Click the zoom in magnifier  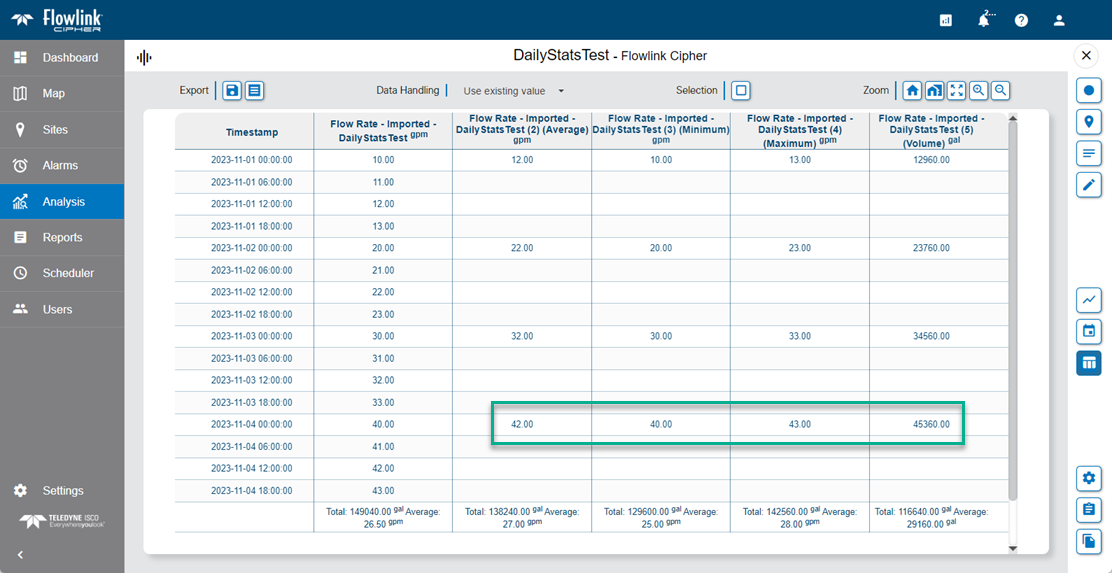tap(979, 91)
